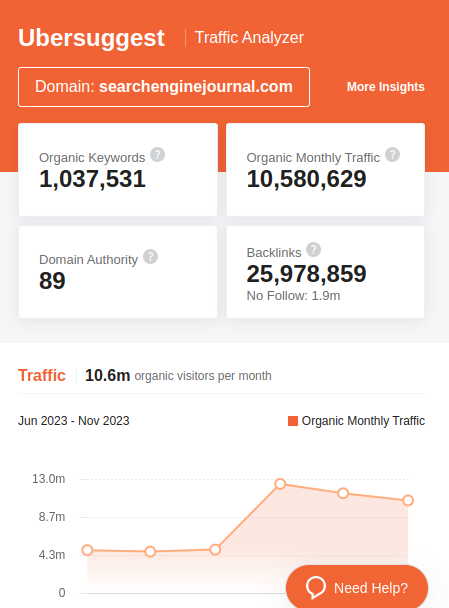
Task: Open the Organic Monthly Traffic help icon
Action: (x=392, y=154)
